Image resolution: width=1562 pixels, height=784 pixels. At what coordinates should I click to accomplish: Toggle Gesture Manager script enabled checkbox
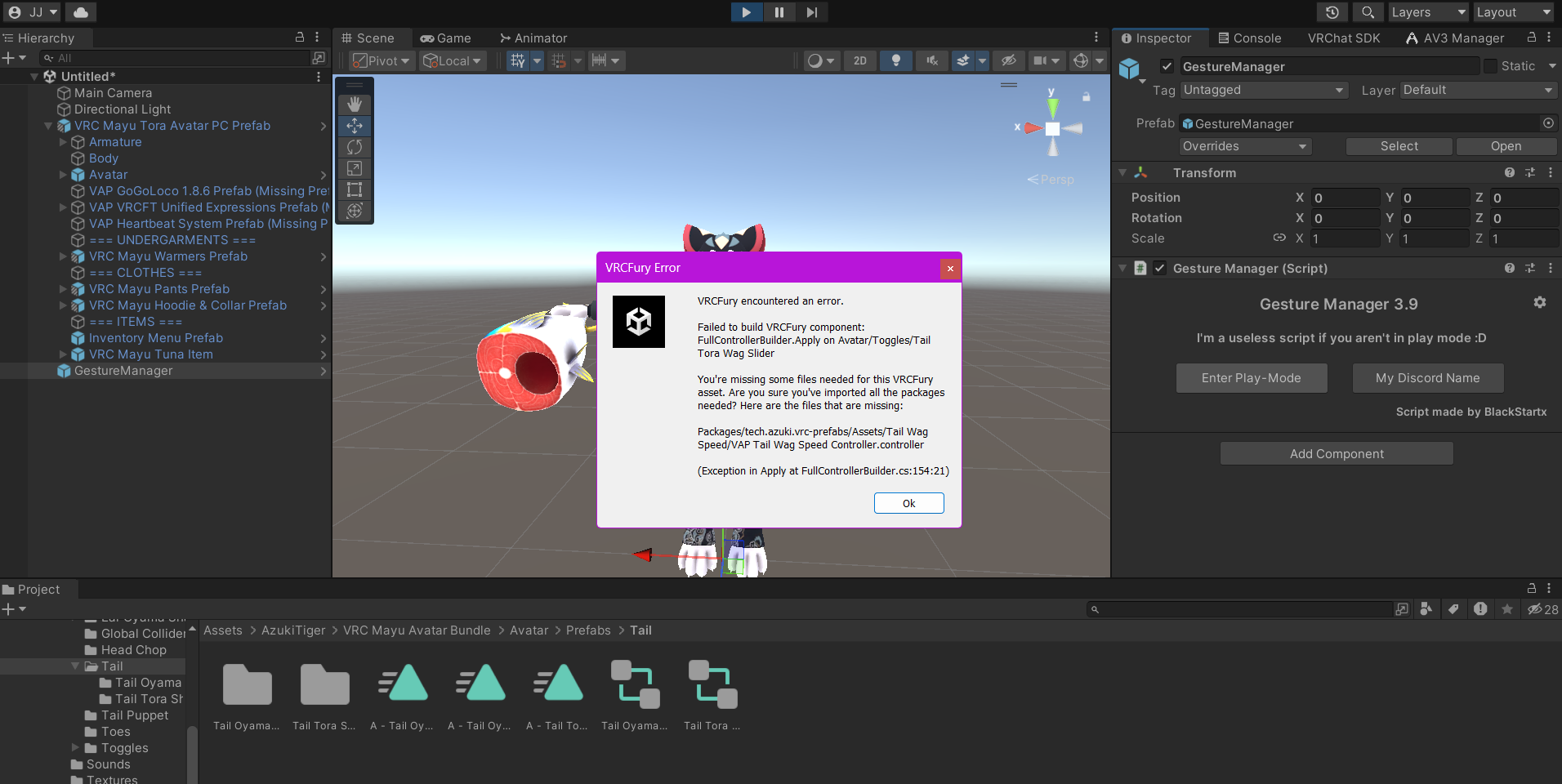point(1160,268)
